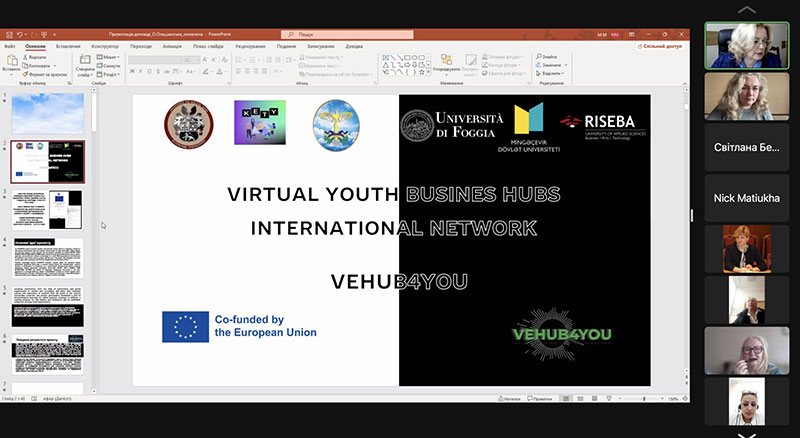Screen dimensions: 800x438
Task: Select slide 1 sky thumbnail
Action: [47, 113]
